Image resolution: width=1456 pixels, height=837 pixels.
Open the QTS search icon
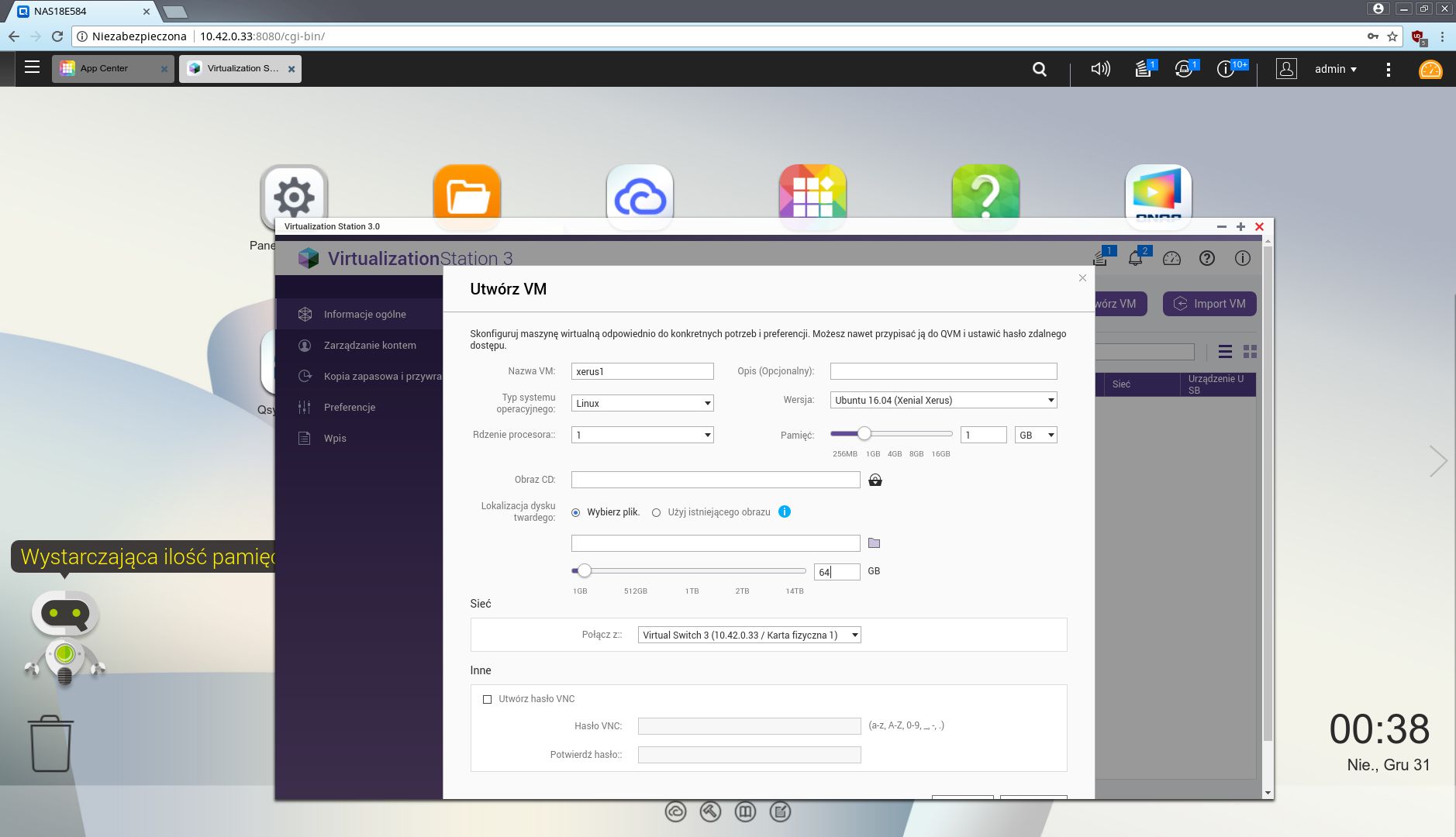click(1040, 69)
